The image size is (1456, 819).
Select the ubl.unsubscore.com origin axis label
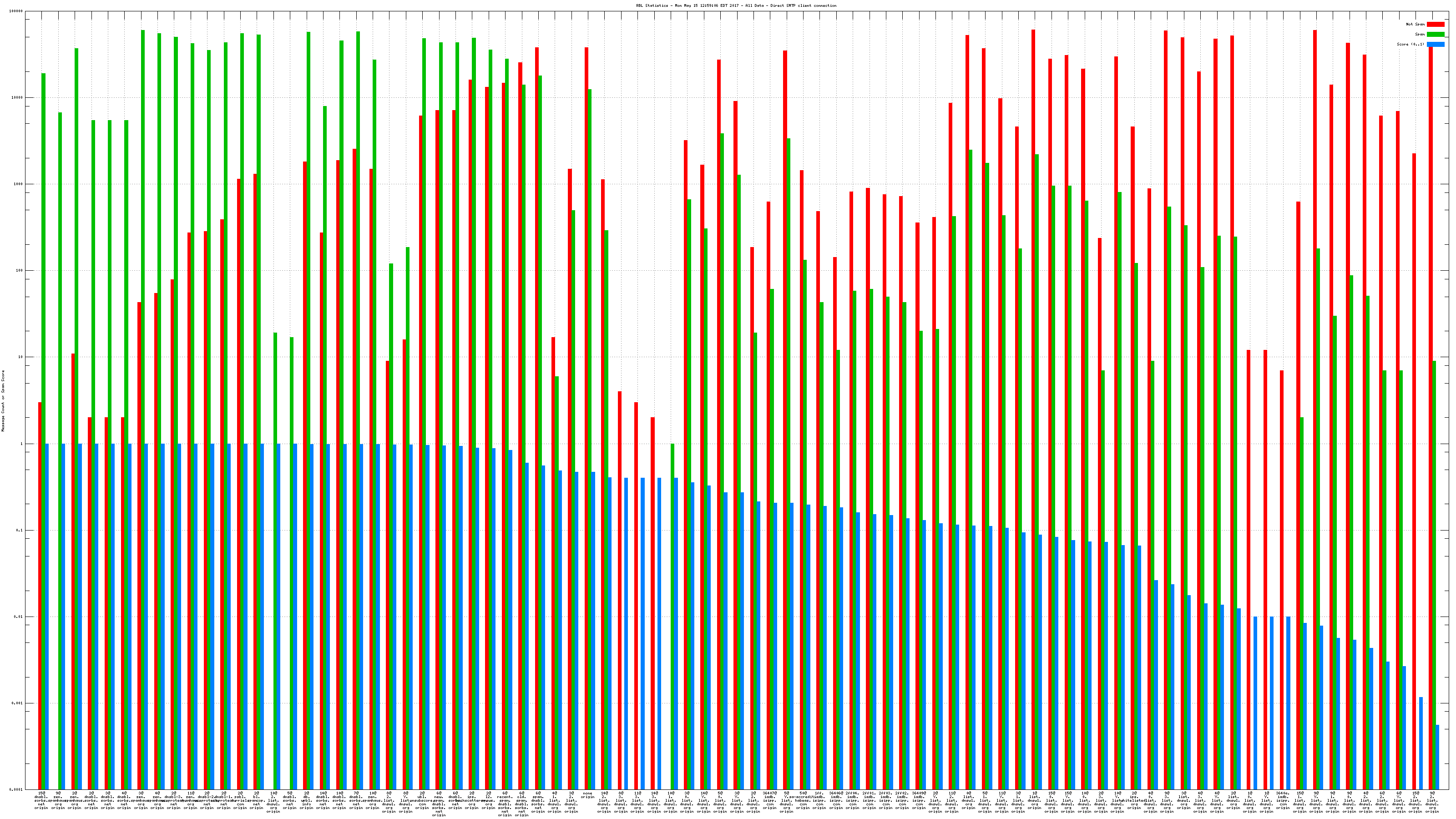[x=422, y=800]
